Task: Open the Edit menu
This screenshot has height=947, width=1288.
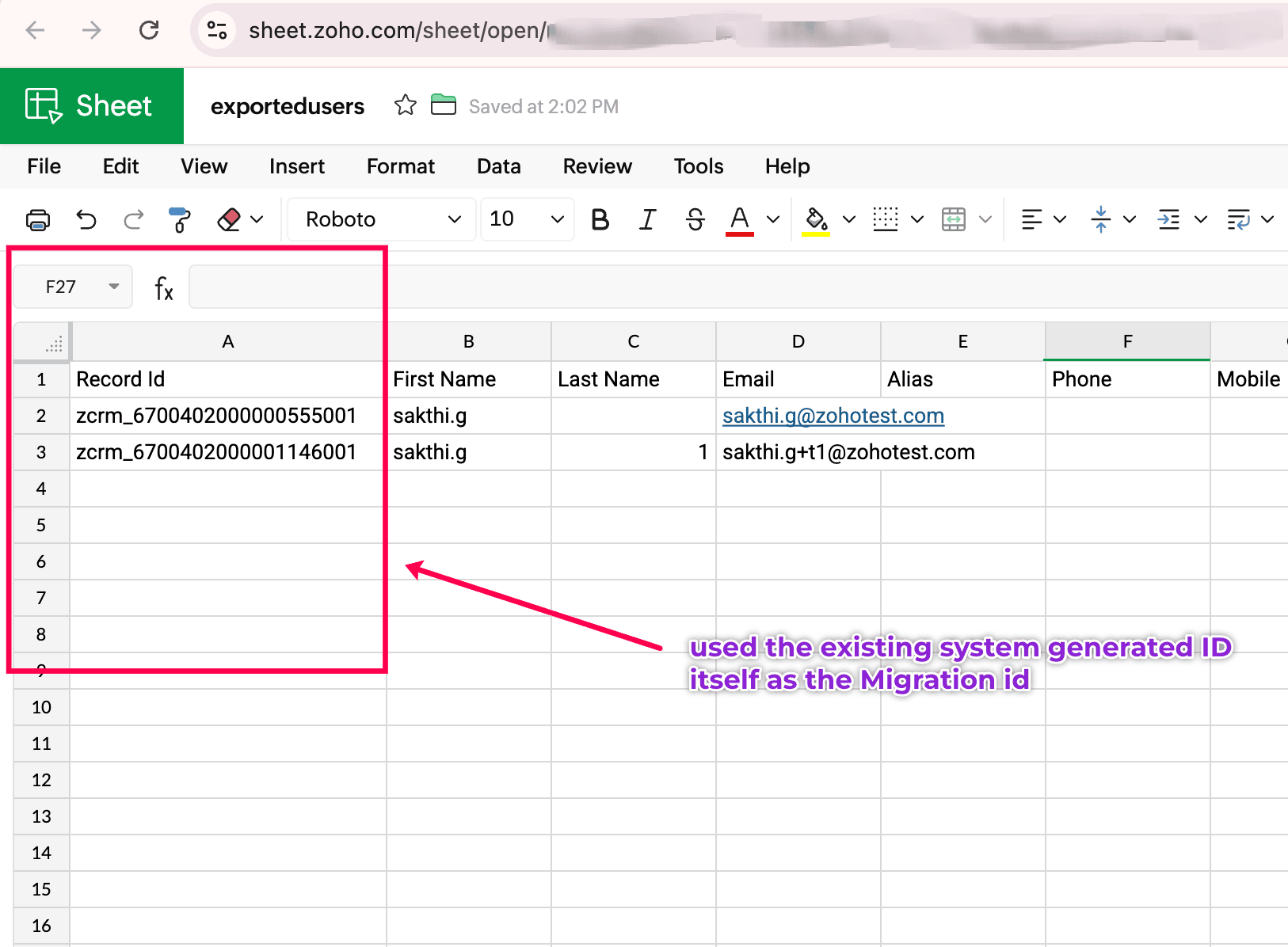Action: click(x=121, y=166)
